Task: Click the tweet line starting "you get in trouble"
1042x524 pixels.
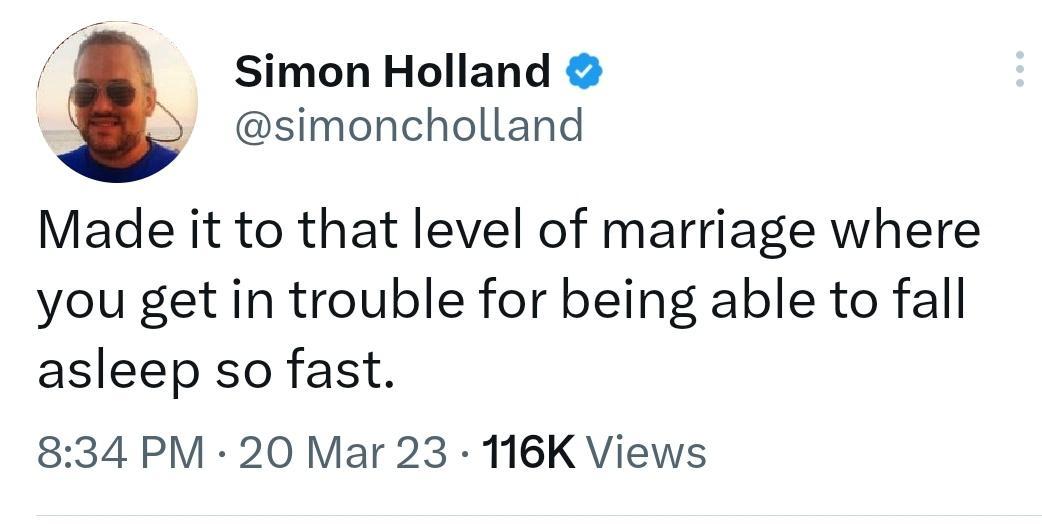Action: (501, 303)
